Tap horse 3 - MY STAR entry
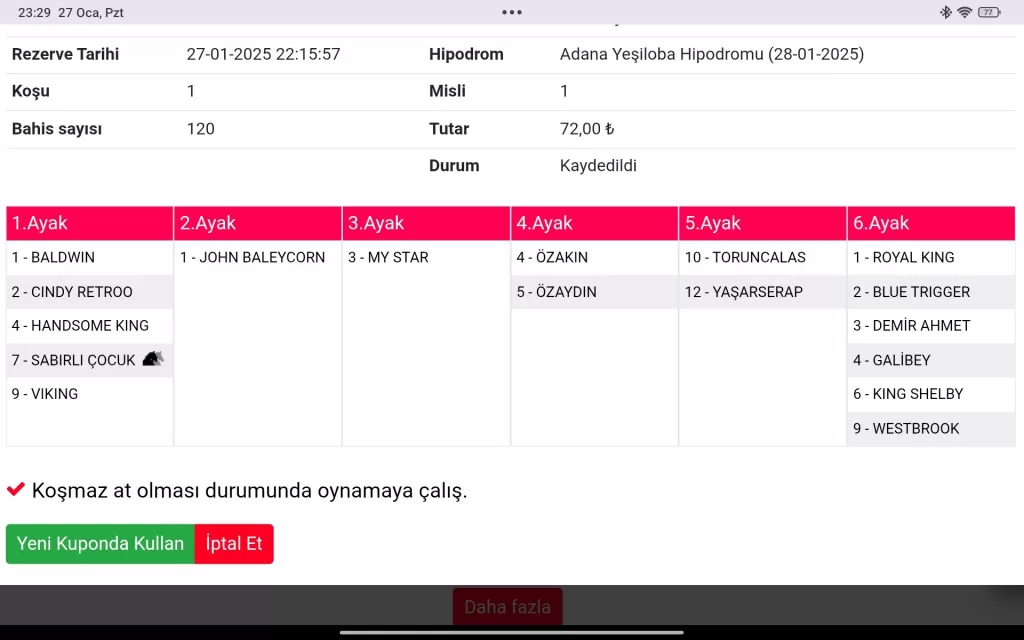Viewport: 1024px width, 640px height. click(x=388, y=257)
